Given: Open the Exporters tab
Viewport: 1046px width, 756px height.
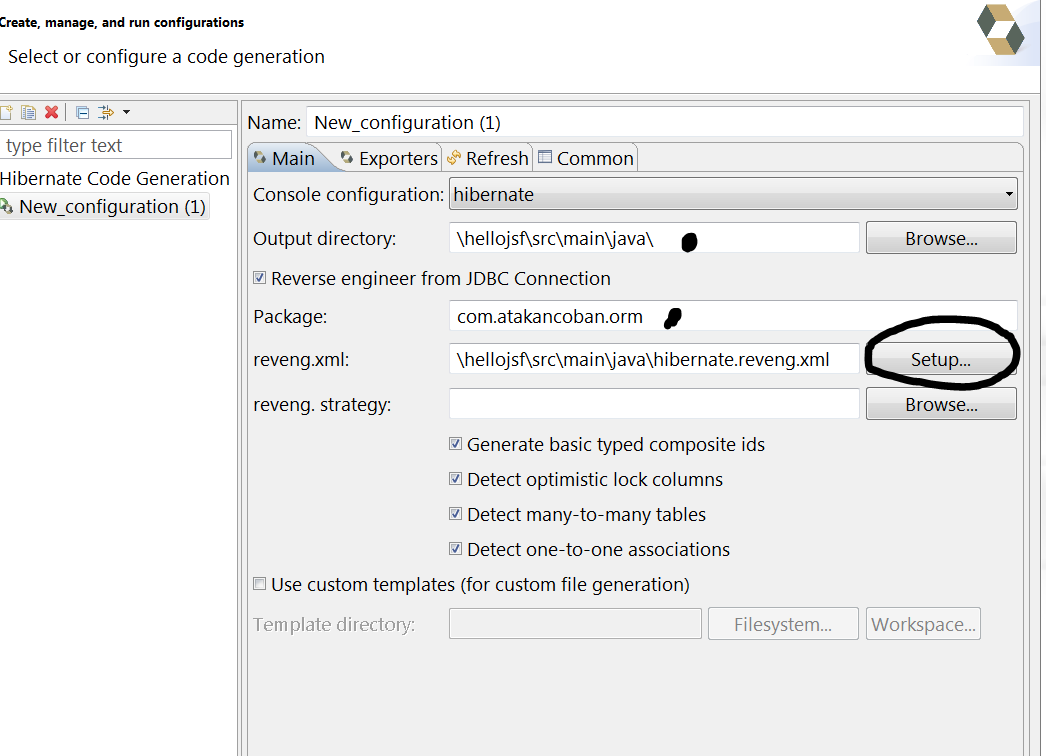Looking at the screenshot, I should tap(389, 158).
